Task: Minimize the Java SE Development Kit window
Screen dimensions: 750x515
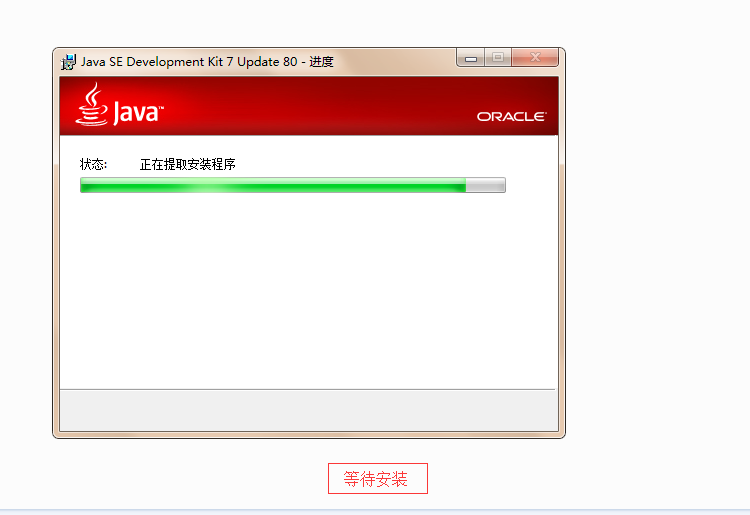Action: (471, 58)
